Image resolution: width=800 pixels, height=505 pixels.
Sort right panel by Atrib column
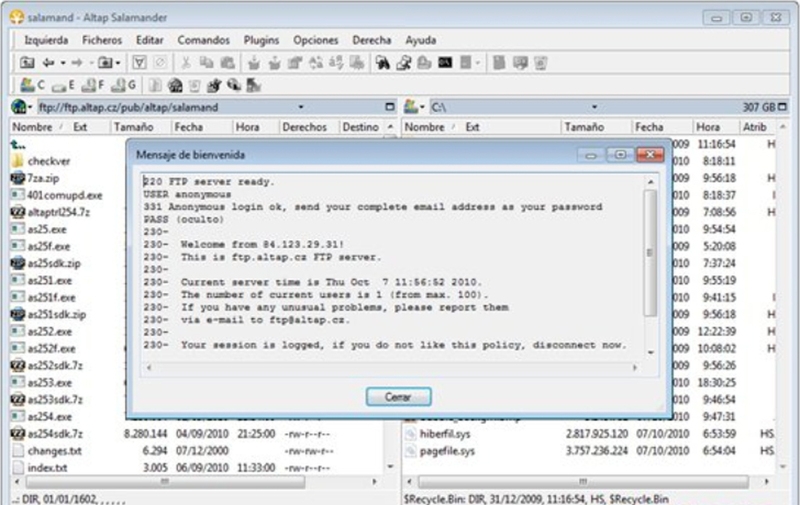(755, 127)
